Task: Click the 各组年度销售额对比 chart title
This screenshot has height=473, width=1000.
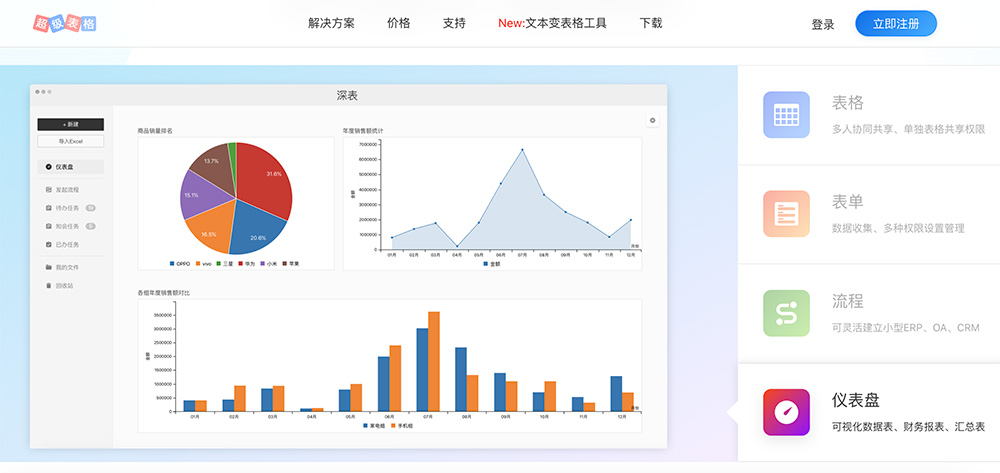Action: 164,293
